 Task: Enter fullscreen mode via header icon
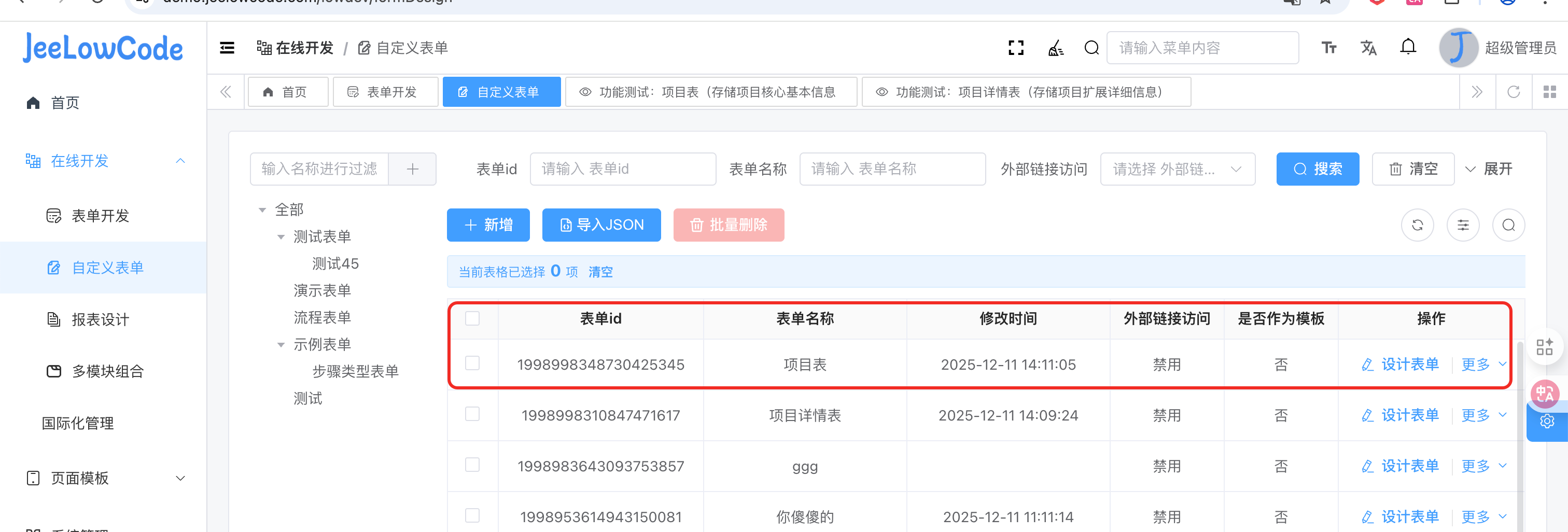(1016, 48)
